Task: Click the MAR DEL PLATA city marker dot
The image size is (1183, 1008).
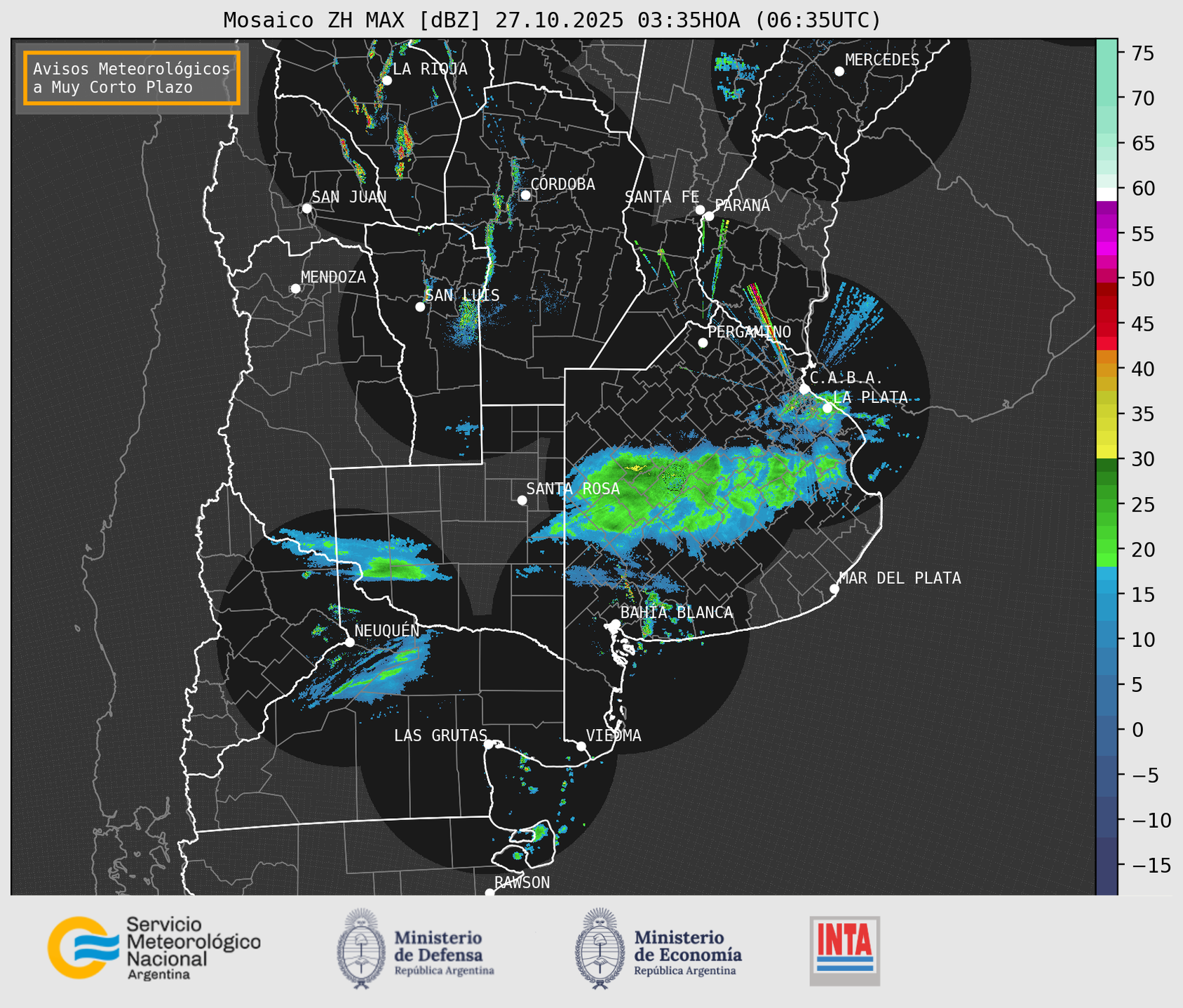Action: [834, 589]
